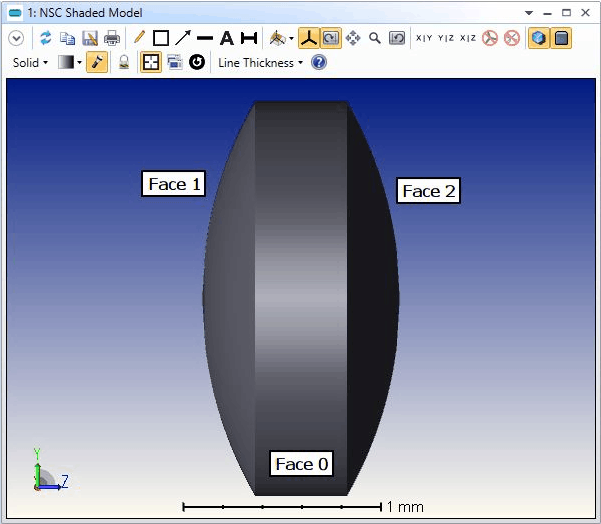Toggle the coordinate axes triad display

309,38
